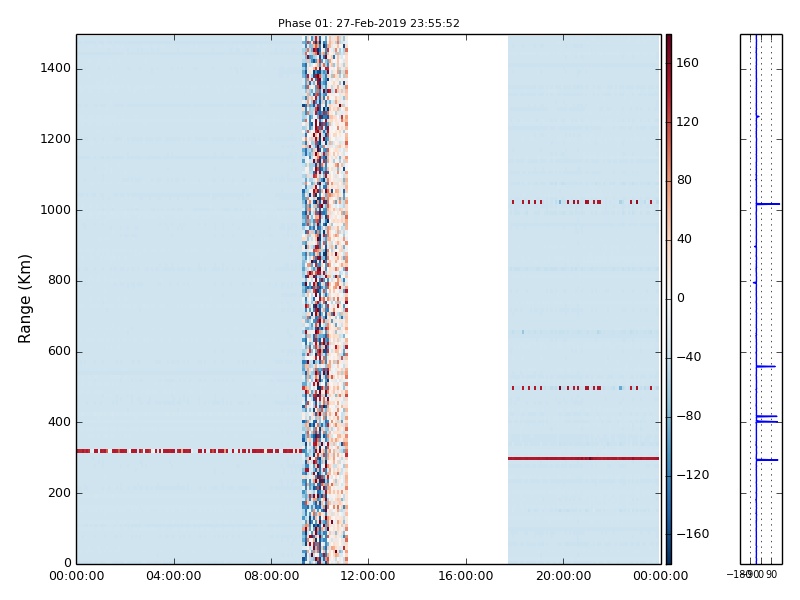The image size is (800, 600).
Task: Click the noisy phase band around 10:00:00
Action: [x=325, y=299]
